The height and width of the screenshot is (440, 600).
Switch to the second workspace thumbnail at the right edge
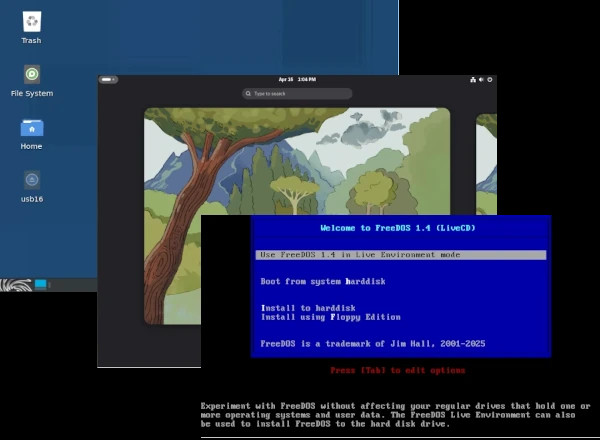pyautogui.click(x=486, y=165)
